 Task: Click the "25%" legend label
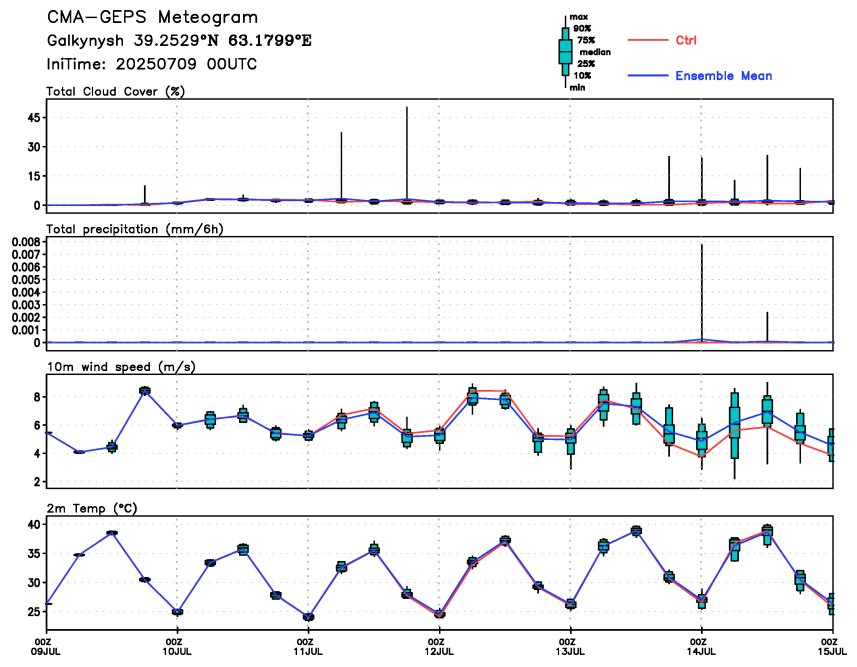pyautogui.click(x=585, y=64)
